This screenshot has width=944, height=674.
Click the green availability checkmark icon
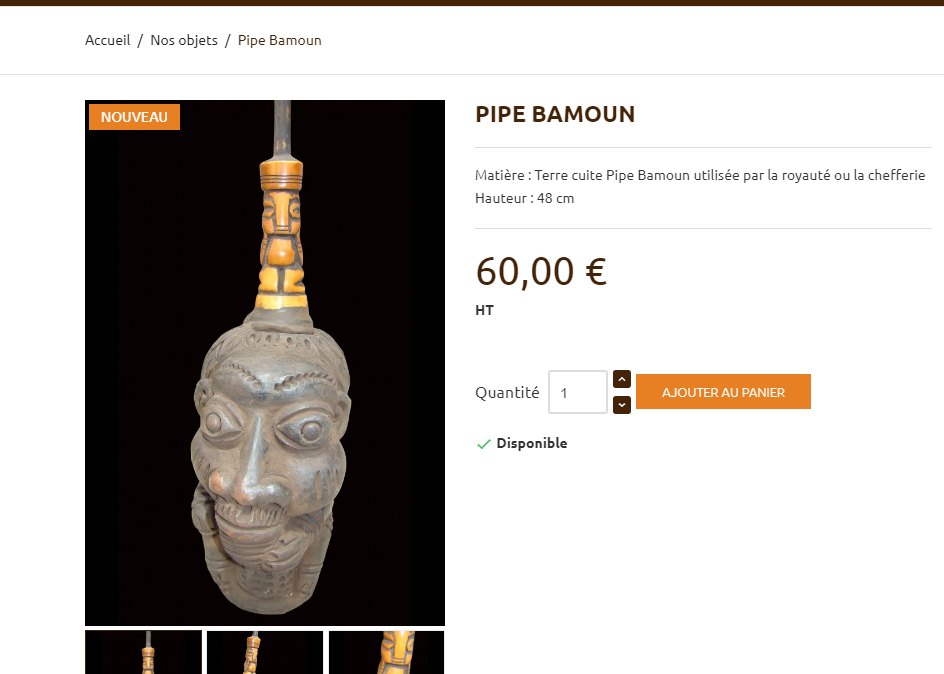(x=484, y=443)
